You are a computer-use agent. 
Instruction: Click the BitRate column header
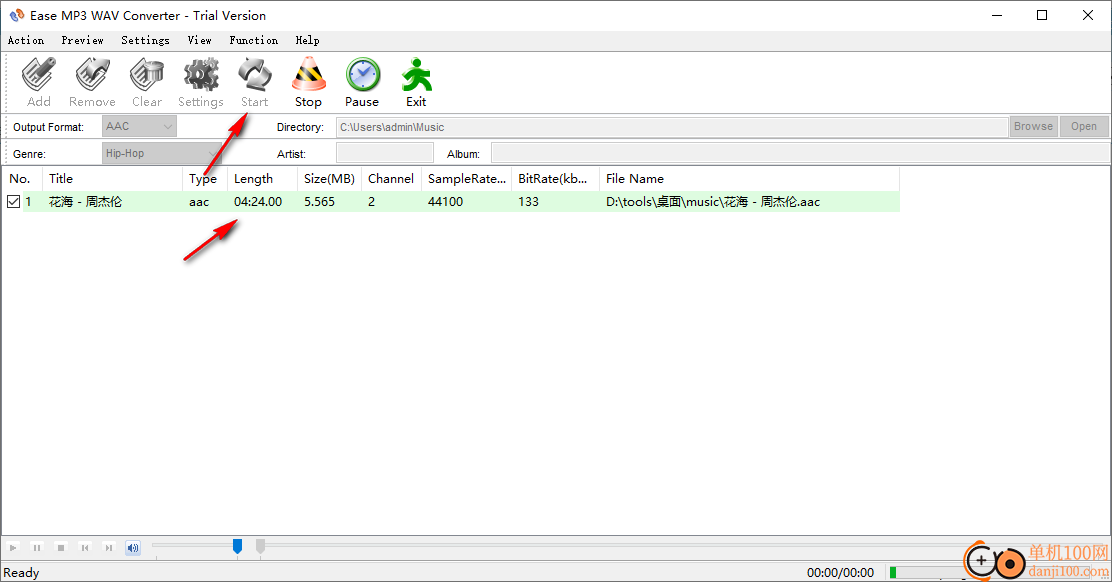[x=555, y=179]
